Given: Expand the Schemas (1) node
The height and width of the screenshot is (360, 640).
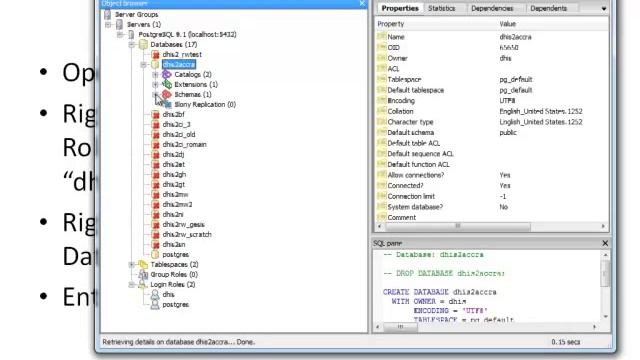Looking at the screenshot, I should coord(155,95).
